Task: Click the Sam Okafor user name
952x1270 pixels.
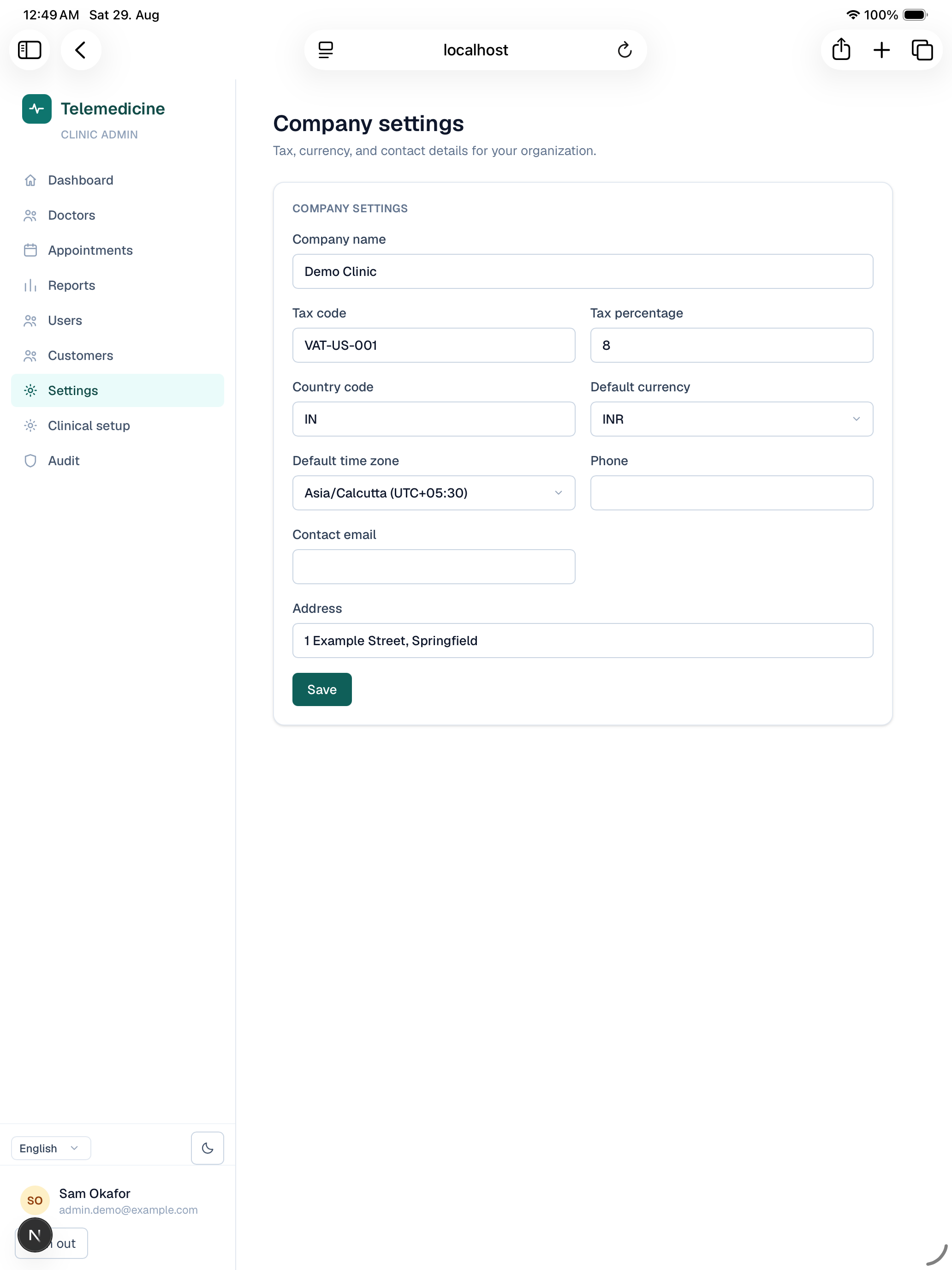Action: click(95, 1194)
